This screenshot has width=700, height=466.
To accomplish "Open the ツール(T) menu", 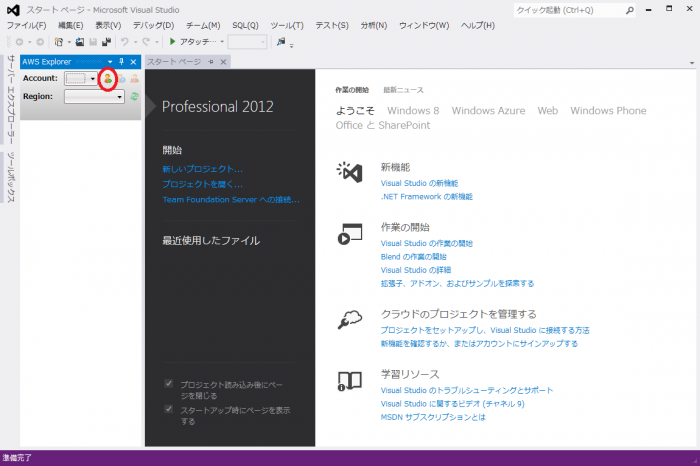I will (x=287, y=25).
